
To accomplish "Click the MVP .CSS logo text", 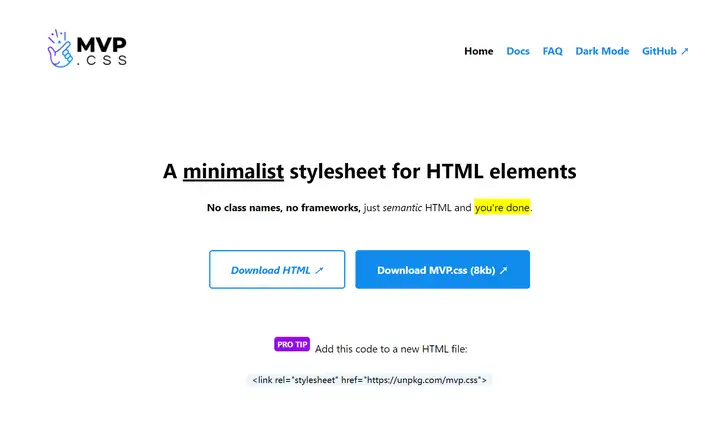I will coord(101,51).
